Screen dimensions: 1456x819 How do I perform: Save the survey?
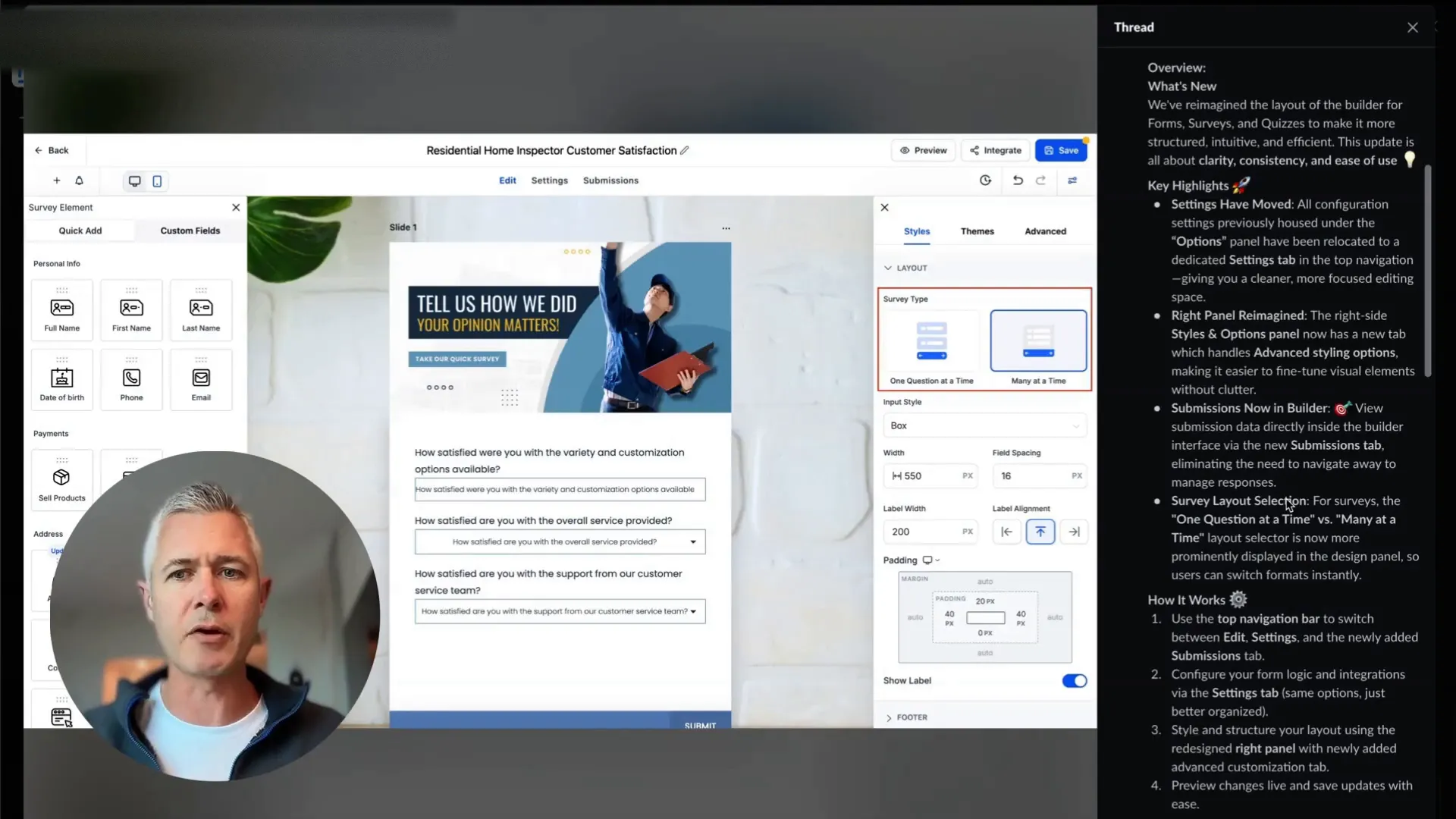[x=1061, y=150]
